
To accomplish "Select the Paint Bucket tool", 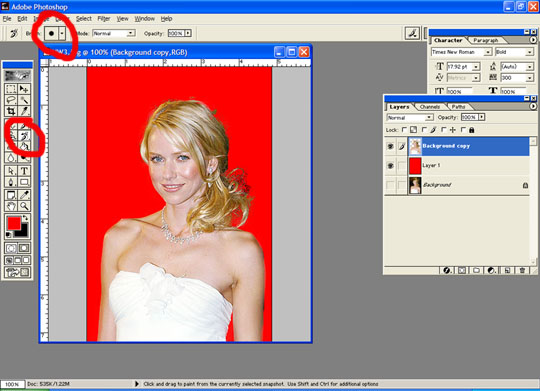I will point(24,147).
